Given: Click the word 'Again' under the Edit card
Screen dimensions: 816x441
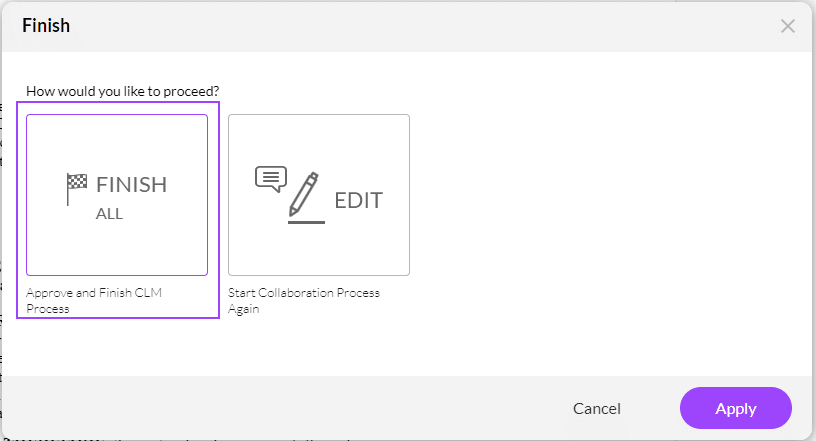Looking at the screenshot, I should pos(244,309).
